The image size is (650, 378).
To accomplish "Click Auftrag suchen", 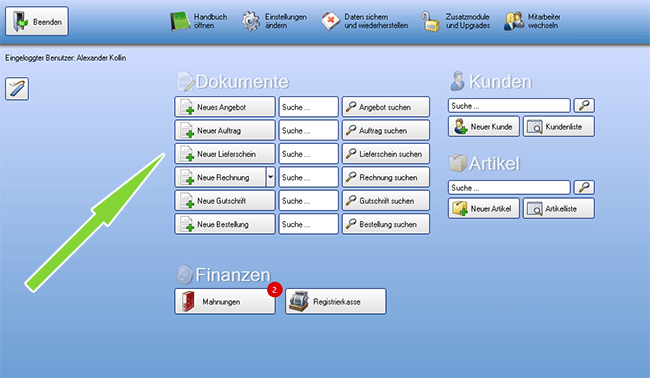I will tap(386, 131).
